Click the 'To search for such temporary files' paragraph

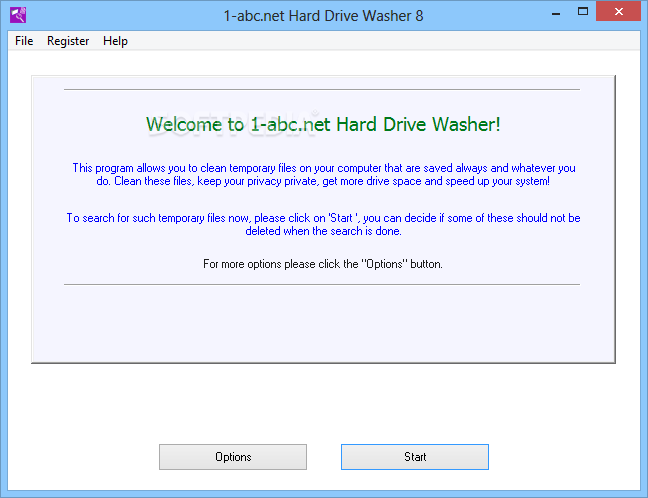coord(323,224)
